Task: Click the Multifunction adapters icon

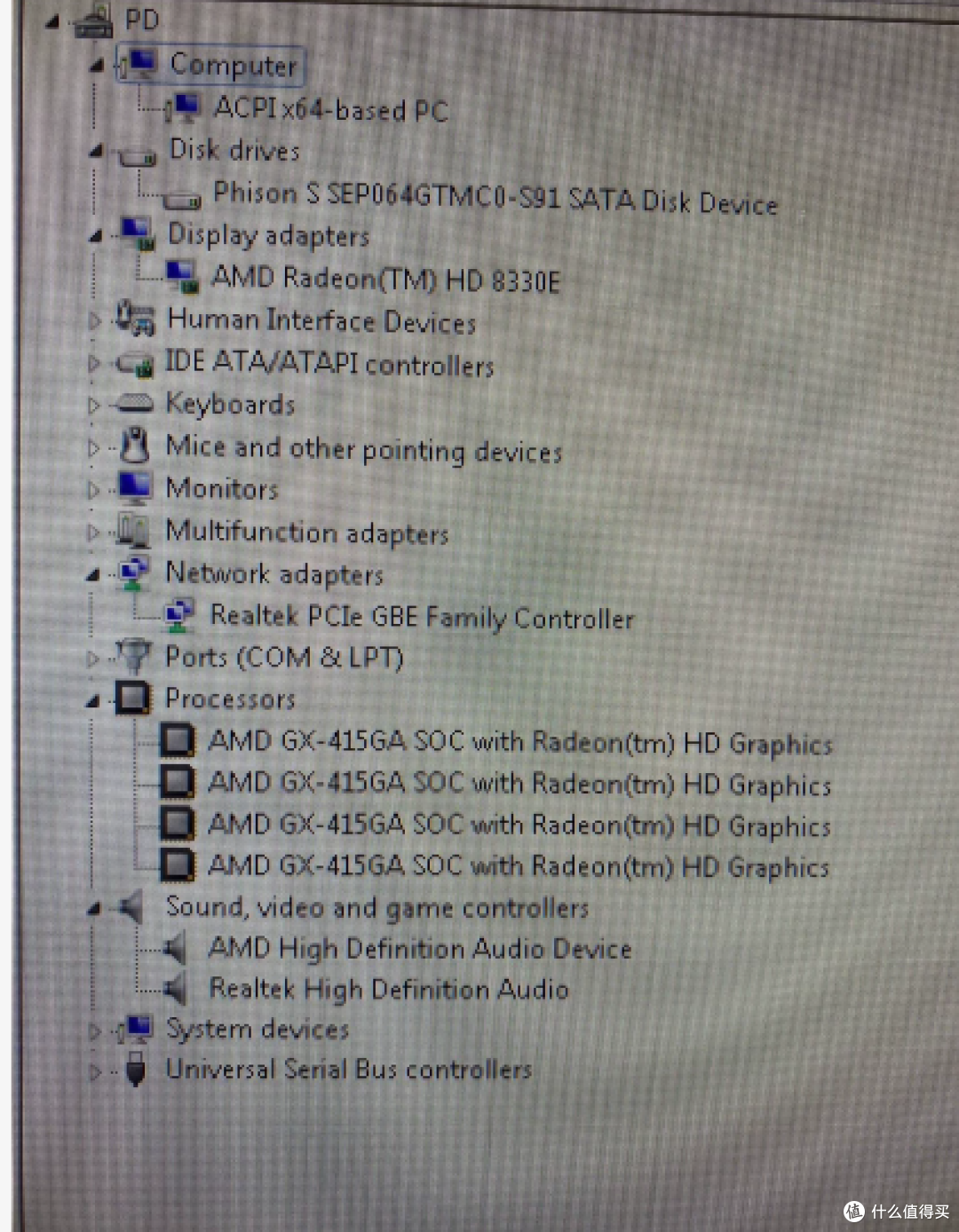Action: coord(133,530)
